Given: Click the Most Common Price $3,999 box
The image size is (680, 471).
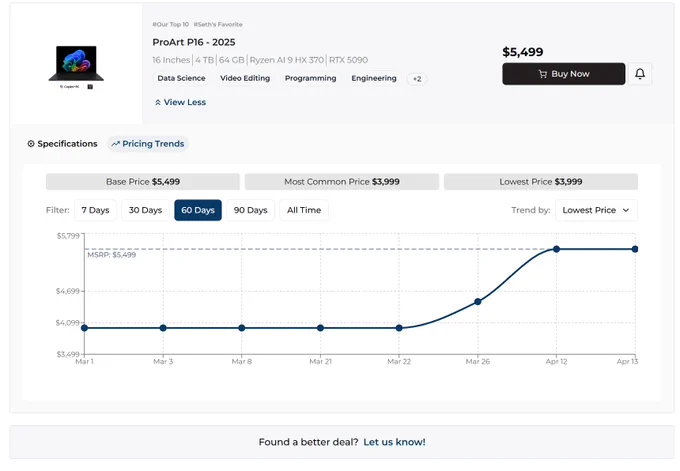Looking at the screenshot, I should pos(342,182).
